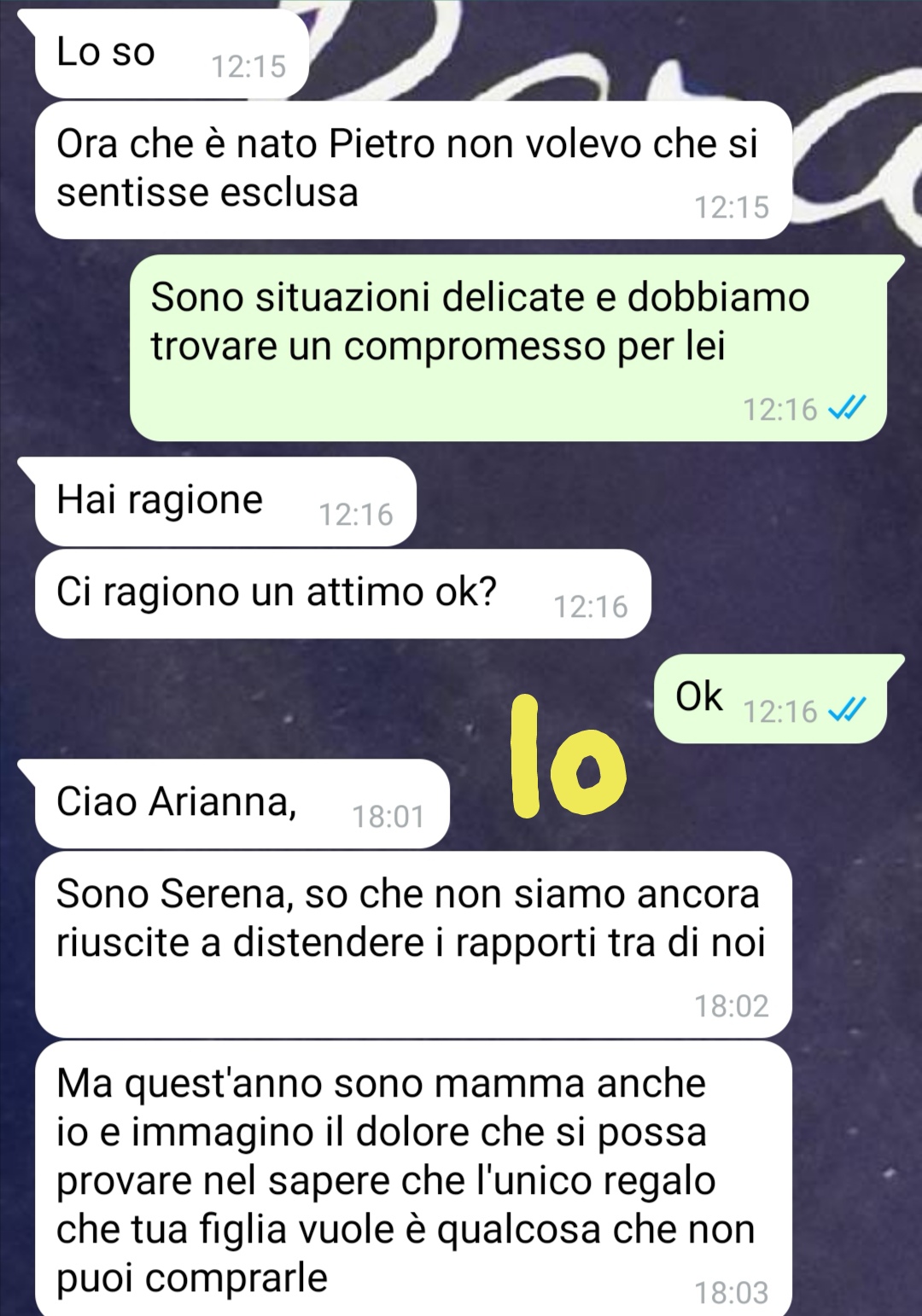922x1316 pixels.
Task: Click the 12:16 time on 'Hai ragione'
Action: click(x=355, y=515)
